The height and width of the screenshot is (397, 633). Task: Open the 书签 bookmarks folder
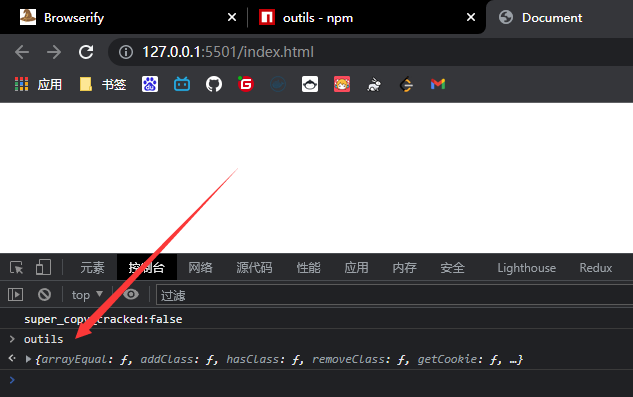pos(103,84)
